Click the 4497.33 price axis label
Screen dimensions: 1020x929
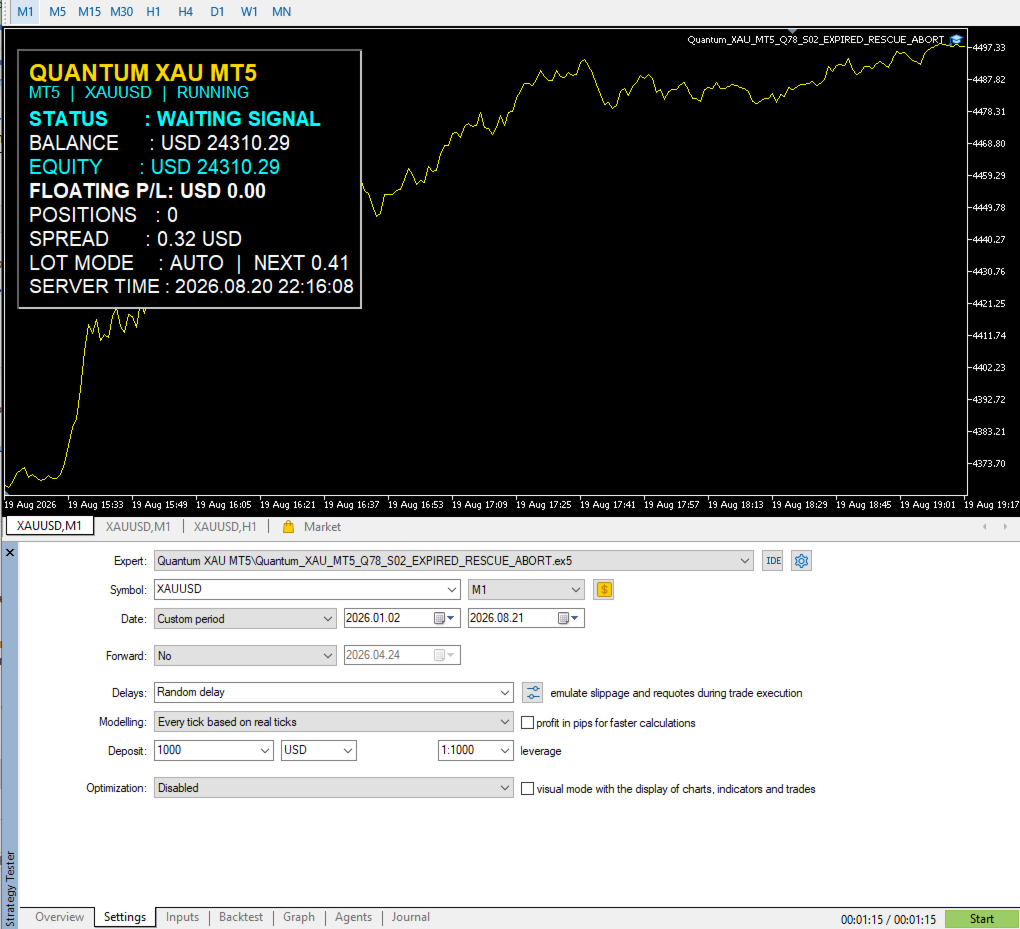click(x=989, y=47)
